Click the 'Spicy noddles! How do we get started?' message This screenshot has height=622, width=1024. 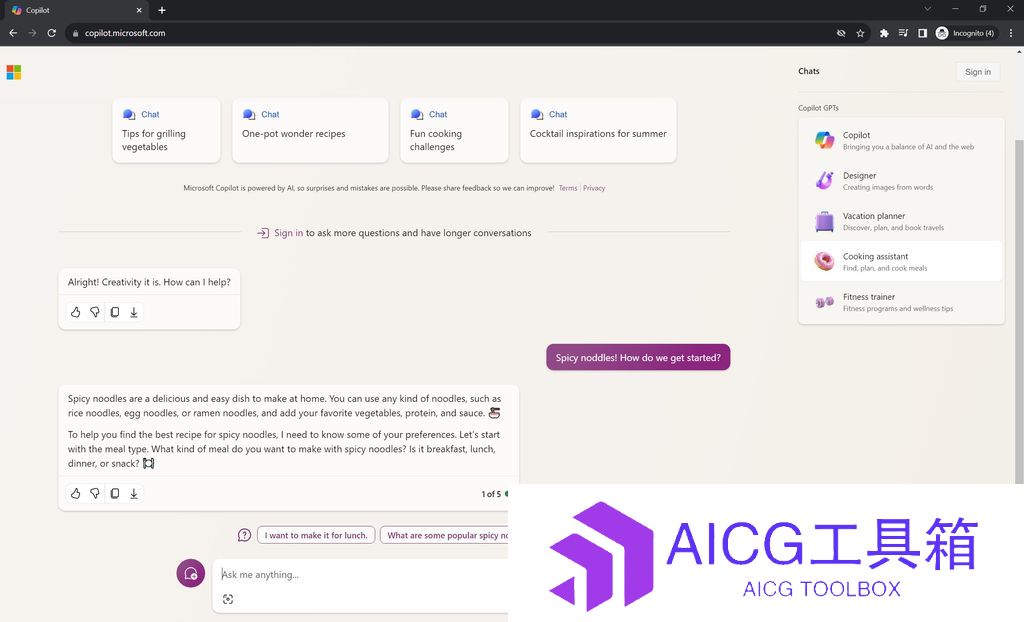coord(638,357)
